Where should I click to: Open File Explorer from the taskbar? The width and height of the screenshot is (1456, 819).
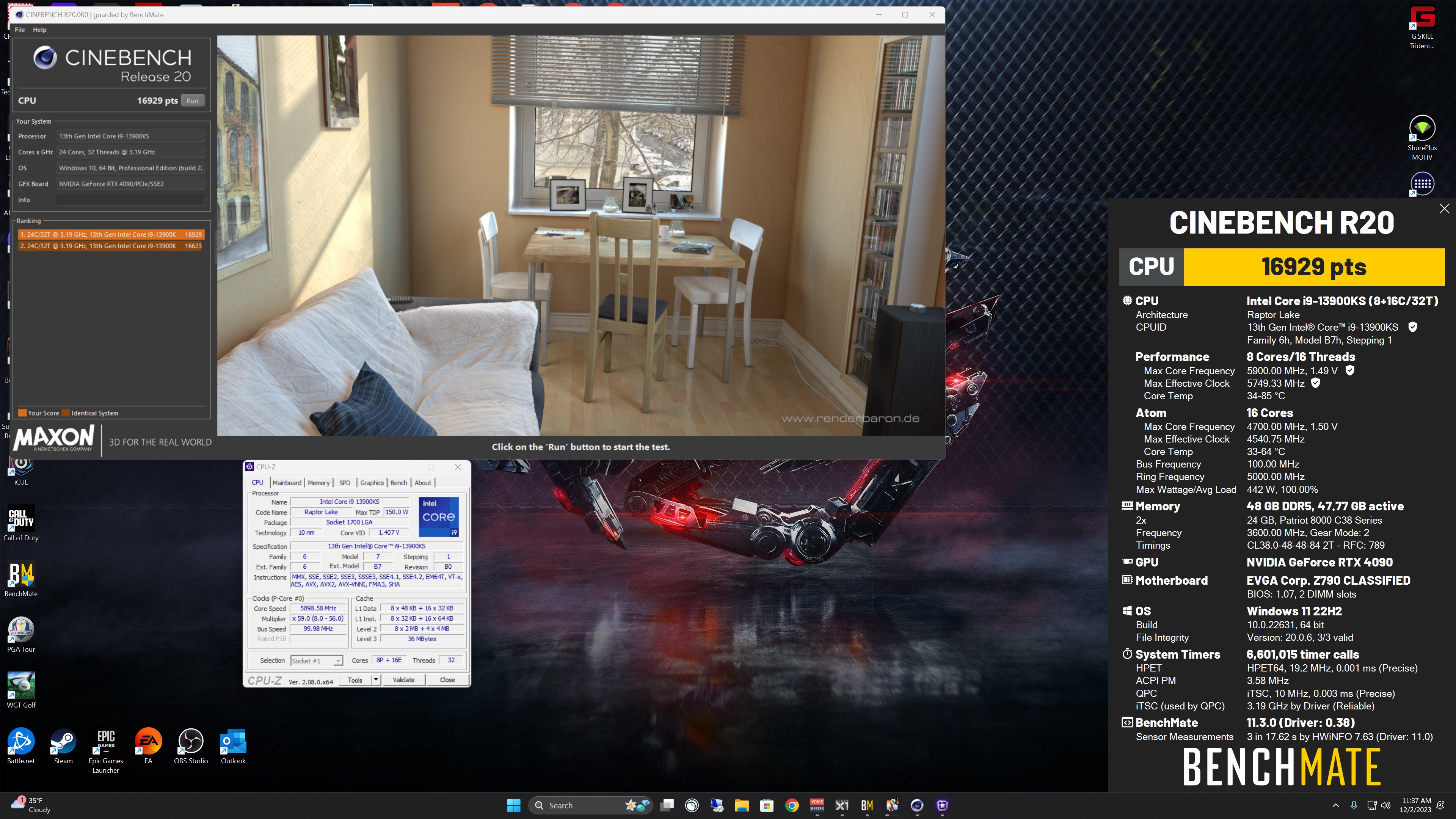point(742,805)
